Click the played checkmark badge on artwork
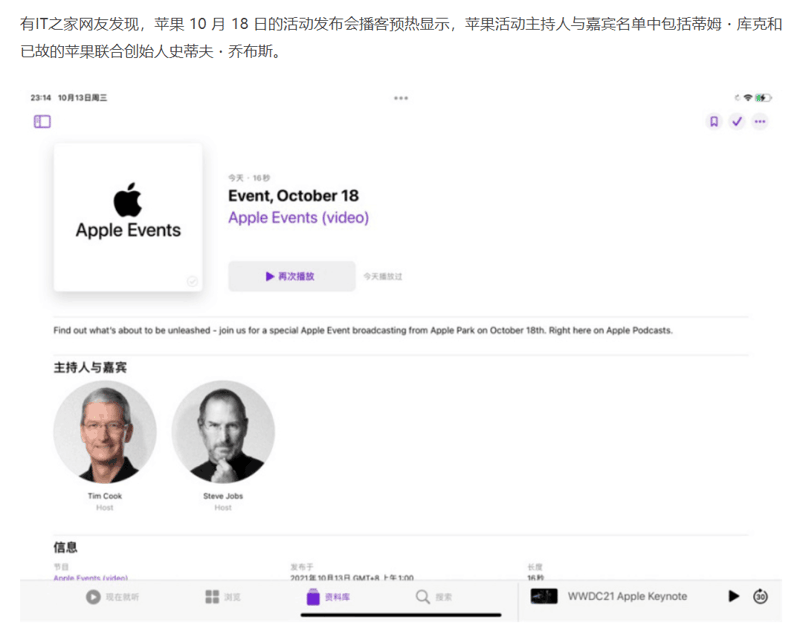The width and height of the screenshot is (800, 640). coord(192,281)
